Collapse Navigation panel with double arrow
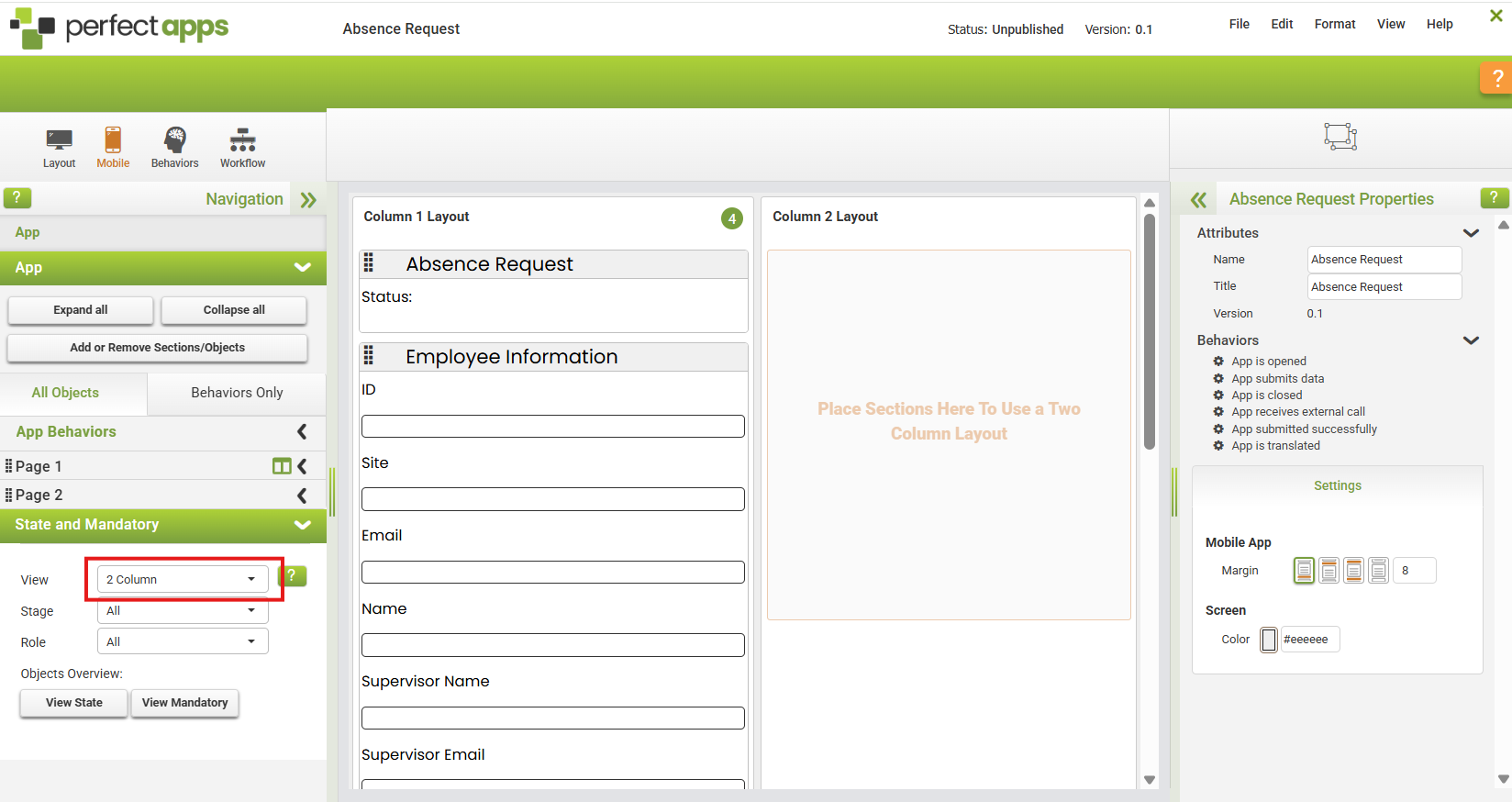Image resolution: width=1512 pixels, height=802 pixels. [308, 200]
